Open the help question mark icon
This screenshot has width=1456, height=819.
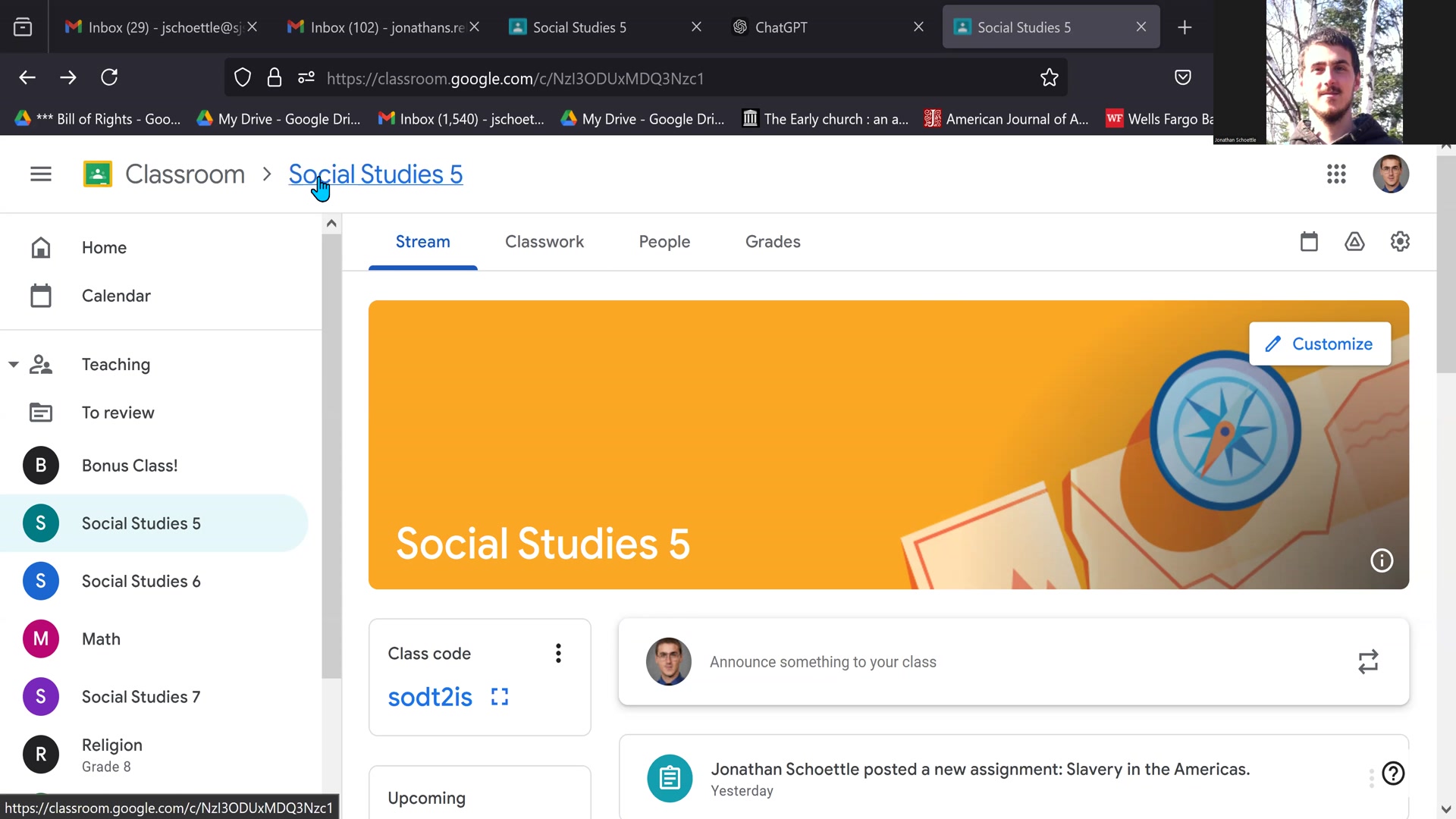click(1393, 773)
